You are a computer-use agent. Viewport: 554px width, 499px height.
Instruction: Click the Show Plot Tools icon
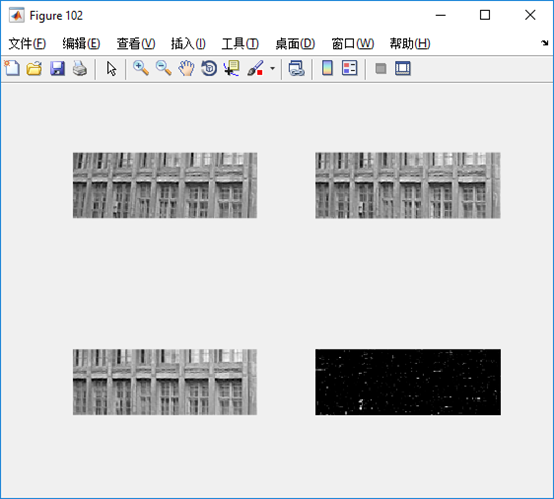pyautogui.click(x=403, y=68)
